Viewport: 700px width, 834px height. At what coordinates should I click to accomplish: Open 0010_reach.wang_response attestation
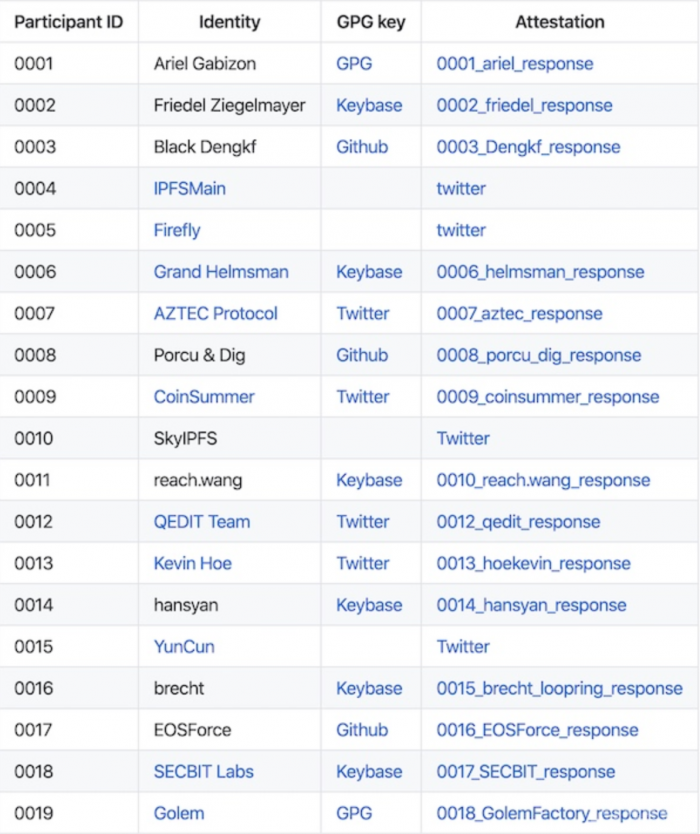tap(543, 480)
